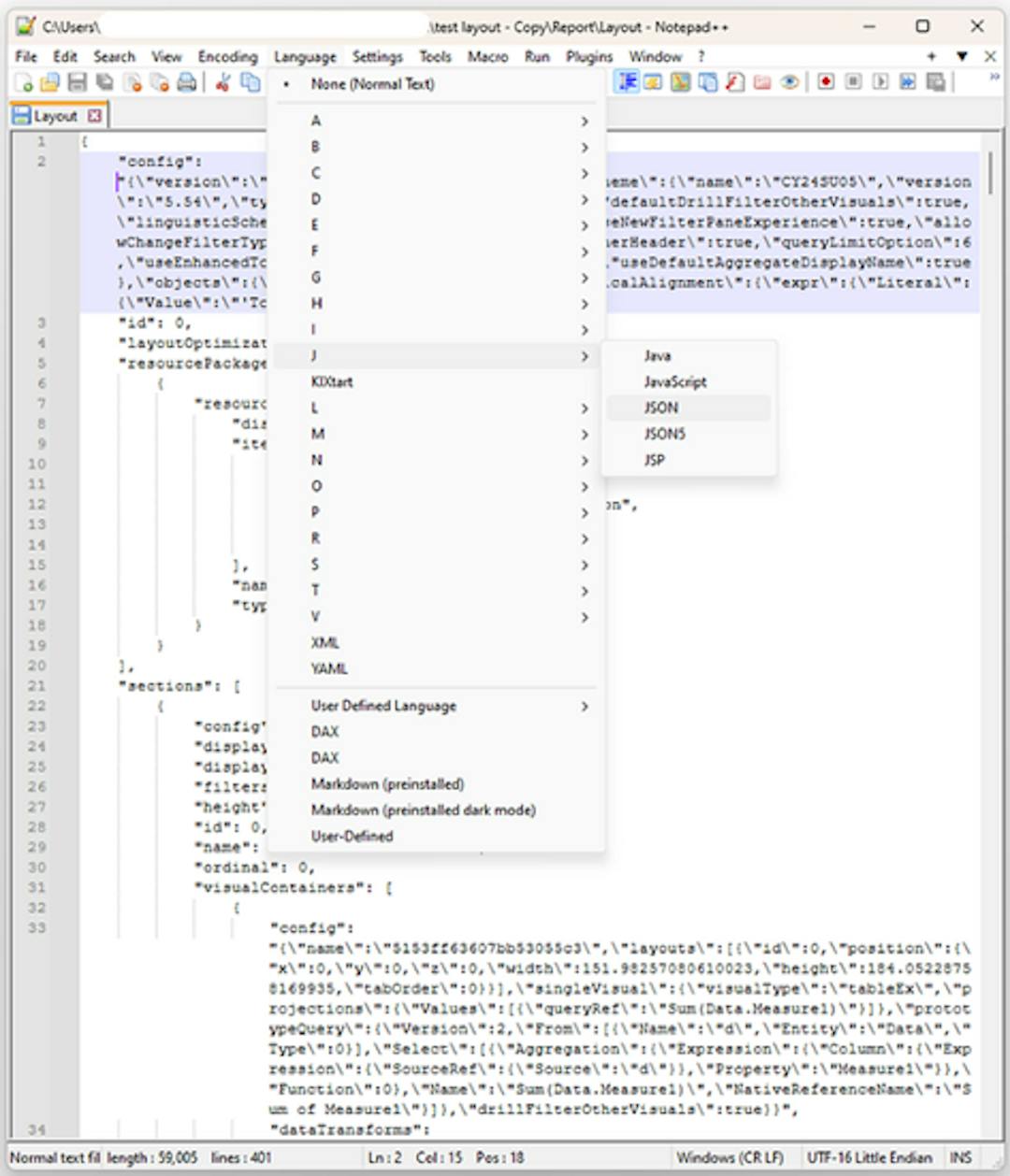The width and height of the screenshot is (1010, 1176).
Task: Click the plus icon on the menu bar
Action: (x=931, y=56)
